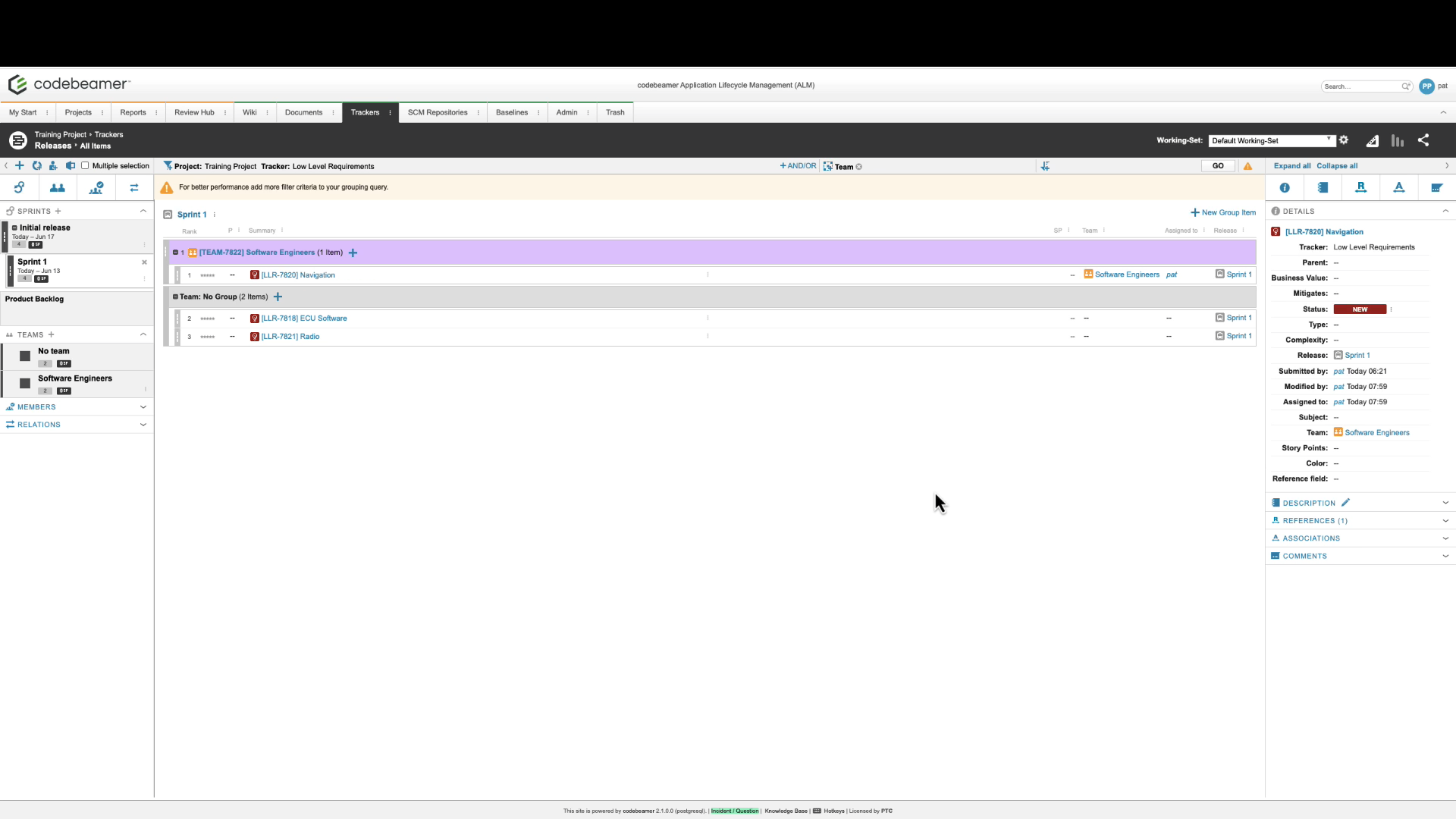Open the references R tab icon
The image size is (1456, 819).
pyautogui.click(x=1361, y=187)
